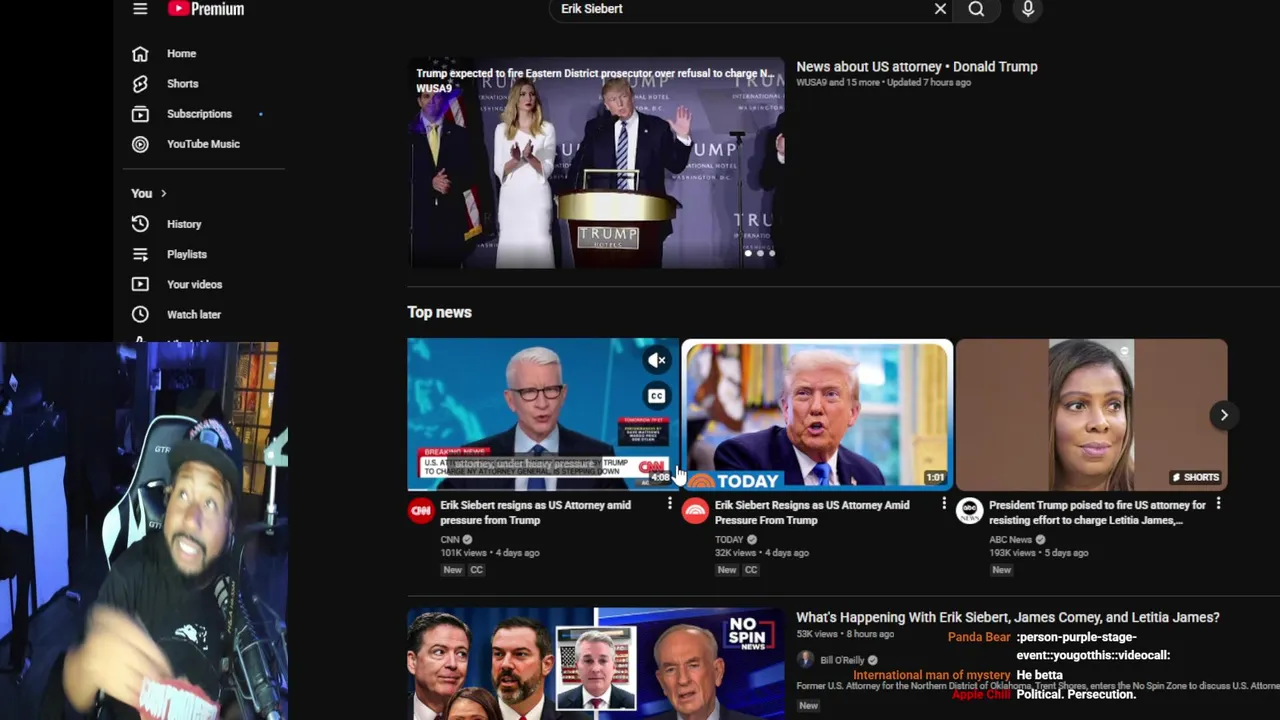Click the YouTube Music circle icon
The image size is (1280, 720).
[x=140, y=144]
